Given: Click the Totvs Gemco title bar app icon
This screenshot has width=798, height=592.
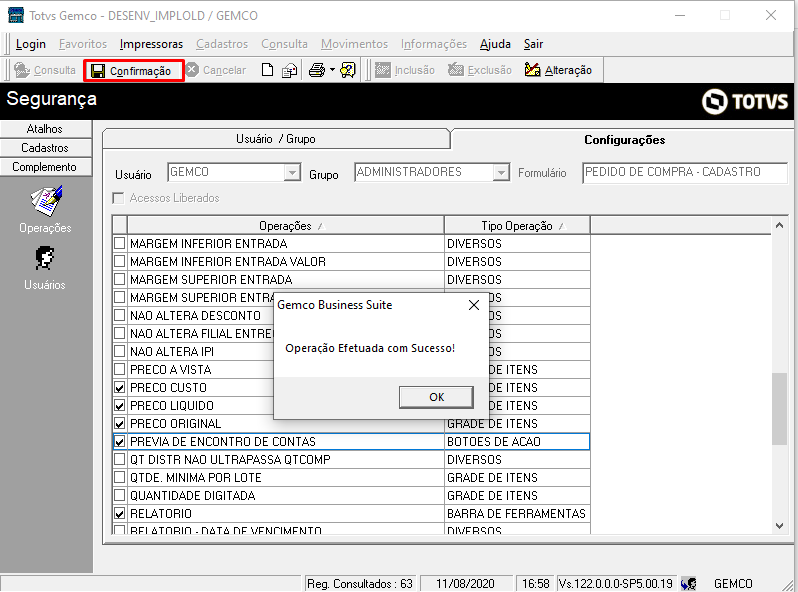Looking at the screenshot, I should tap(16, 15).
